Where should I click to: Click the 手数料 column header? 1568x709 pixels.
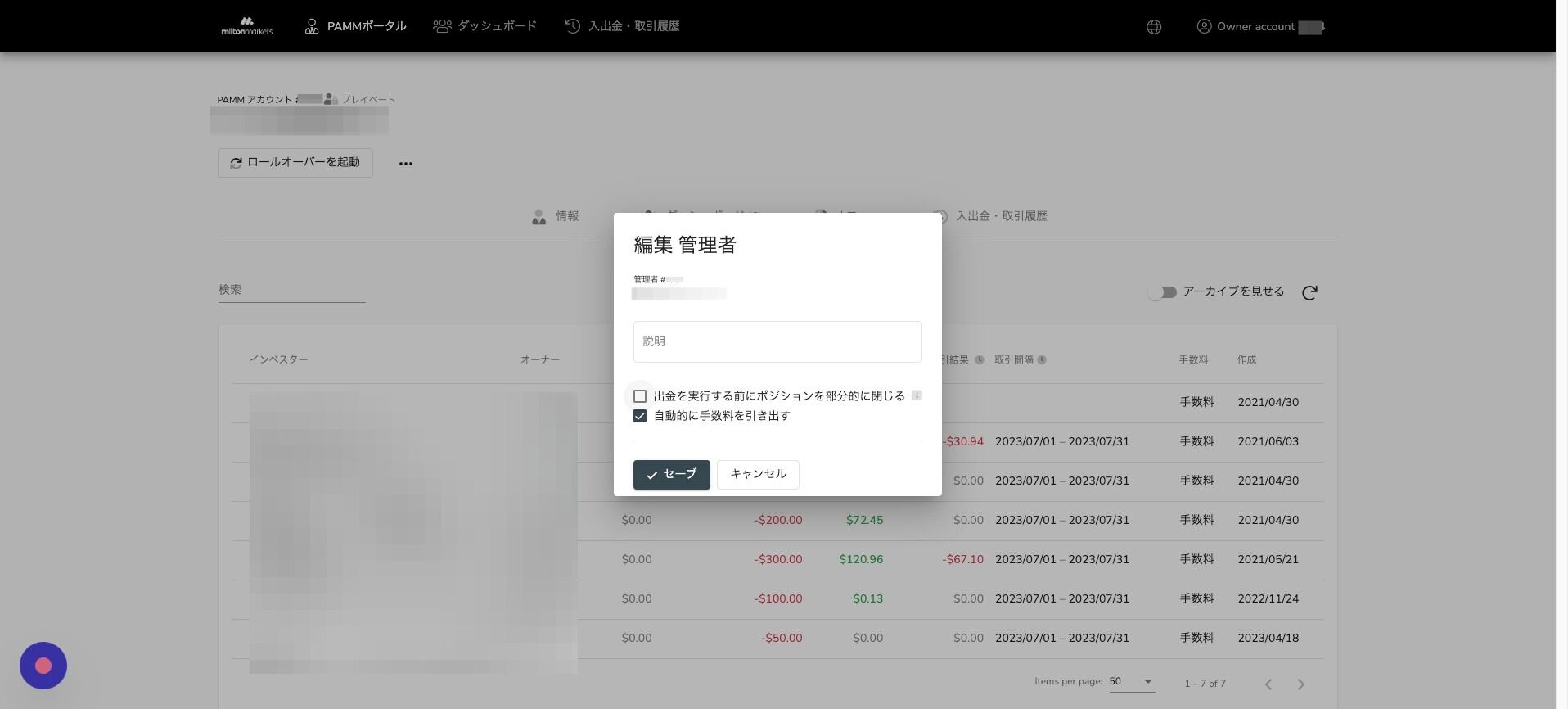(x=1193, y=360)
